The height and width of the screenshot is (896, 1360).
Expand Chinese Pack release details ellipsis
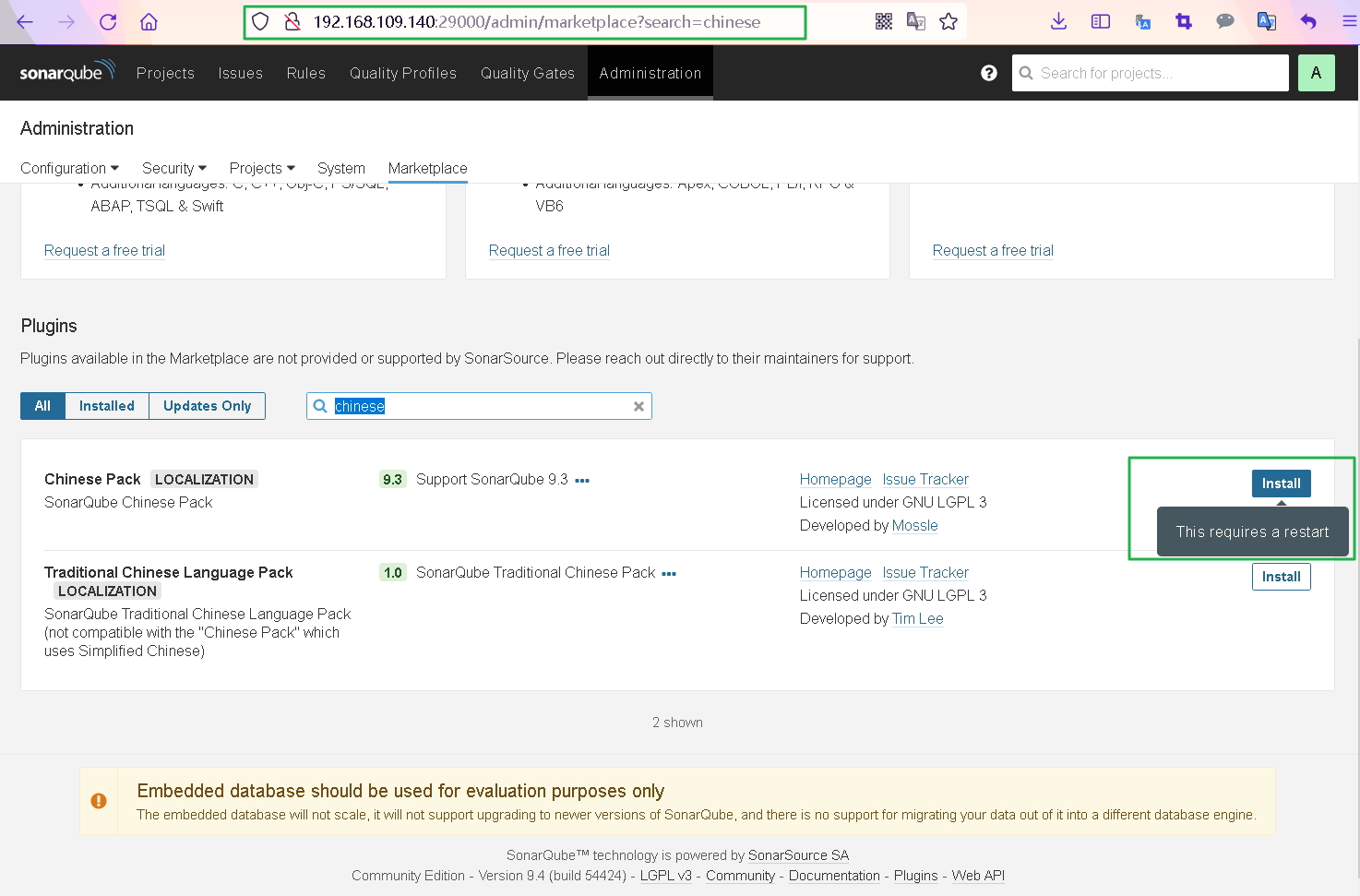click(x=582, y=480)
